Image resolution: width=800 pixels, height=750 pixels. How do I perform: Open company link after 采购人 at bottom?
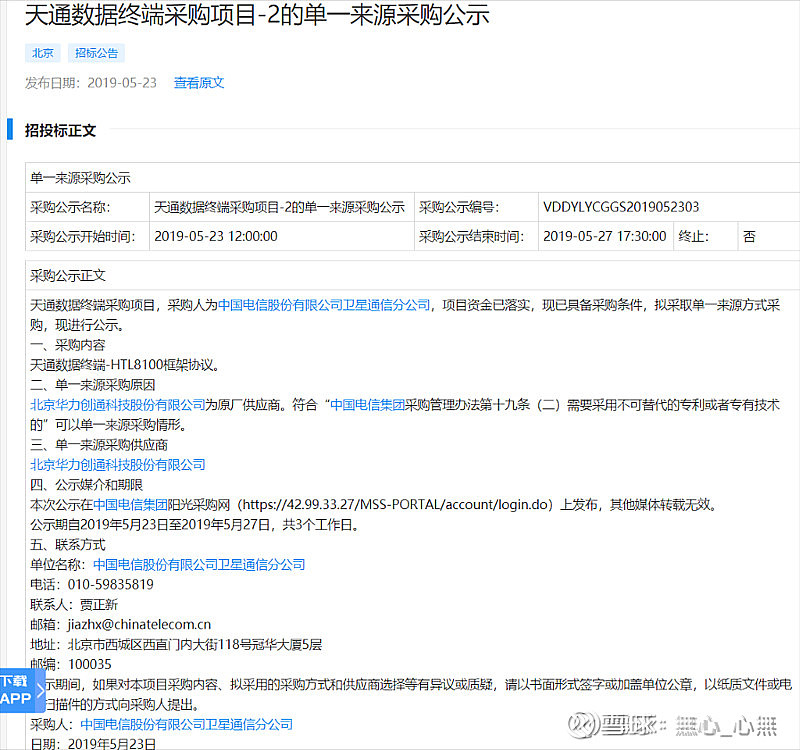[187, 724]
